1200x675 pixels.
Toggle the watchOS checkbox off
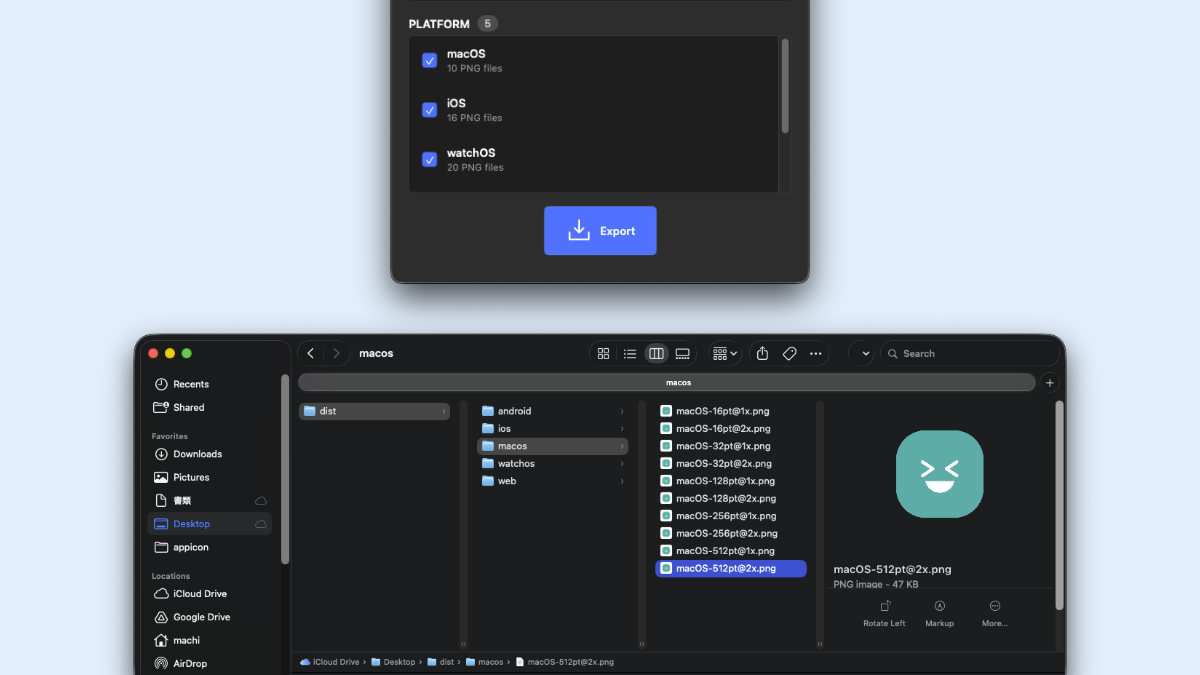pyautogui.click(x=430, y=159)
